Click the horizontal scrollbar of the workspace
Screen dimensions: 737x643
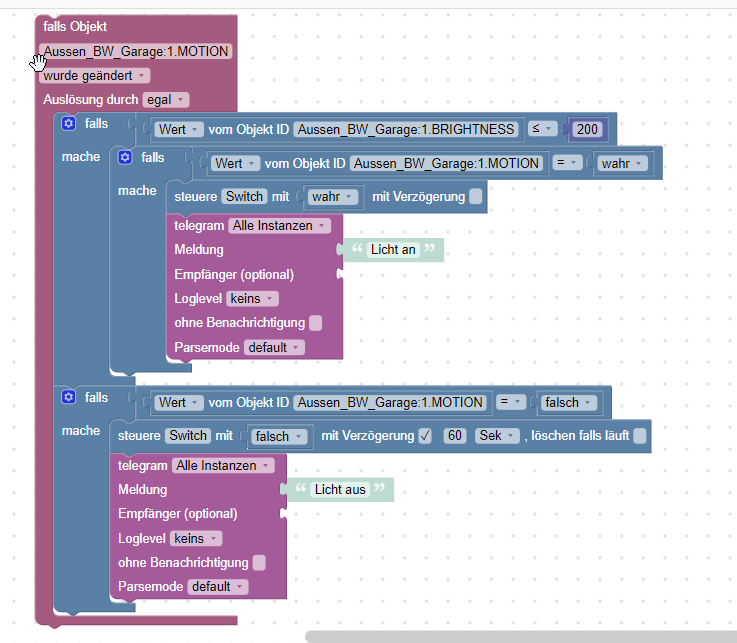coord(521,637)
